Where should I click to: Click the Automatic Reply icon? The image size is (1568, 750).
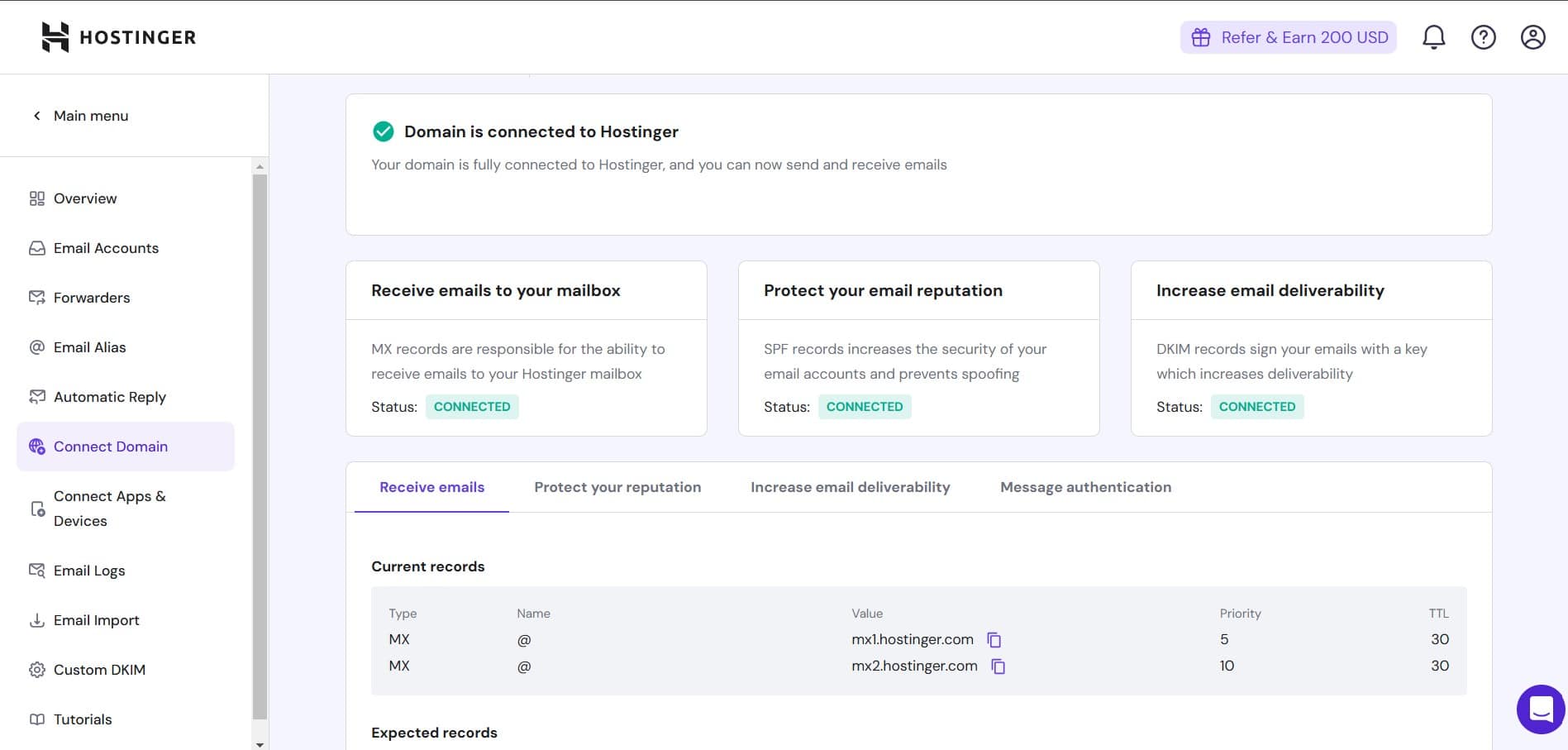(x=37, y=397)
